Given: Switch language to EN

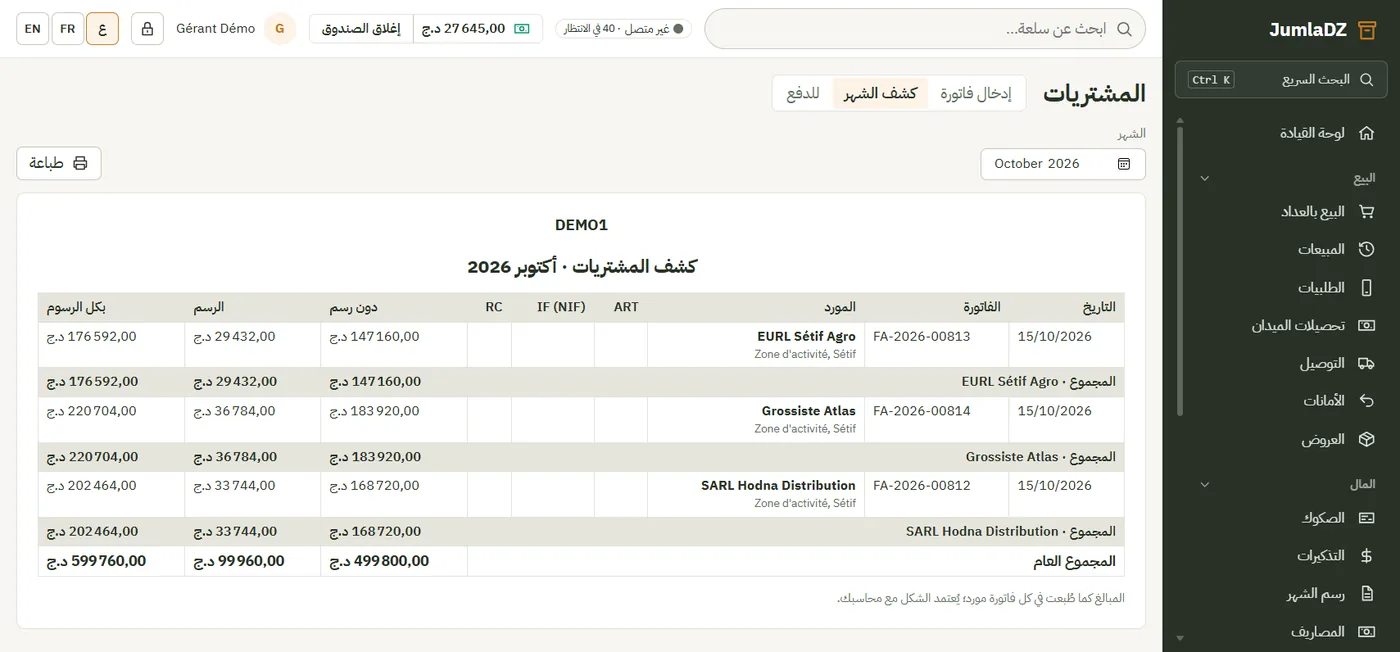Looking at the screenshot, I should [33, 29].
